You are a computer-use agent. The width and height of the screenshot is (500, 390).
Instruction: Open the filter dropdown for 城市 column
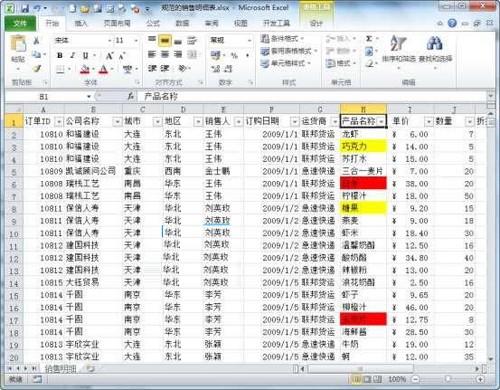[x=157, y=122]
